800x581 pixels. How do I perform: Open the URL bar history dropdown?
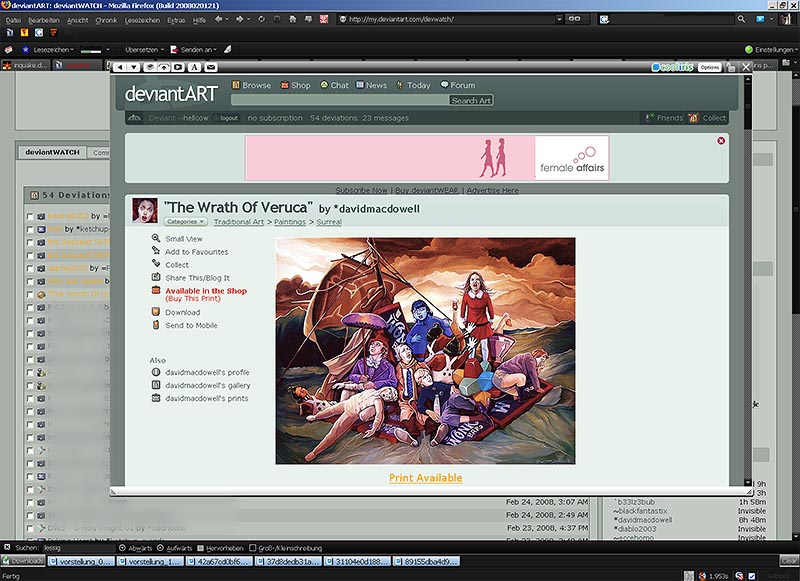click(559, 19)
